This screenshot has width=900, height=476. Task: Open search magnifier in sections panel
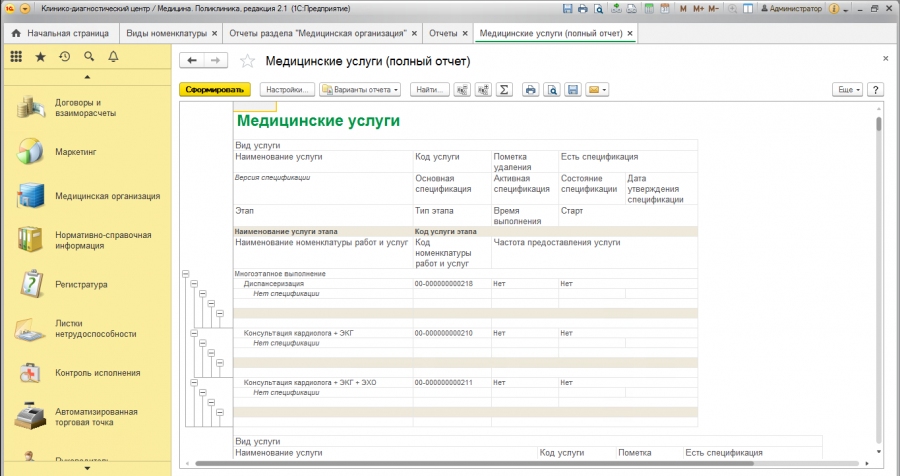pos(89,56)
